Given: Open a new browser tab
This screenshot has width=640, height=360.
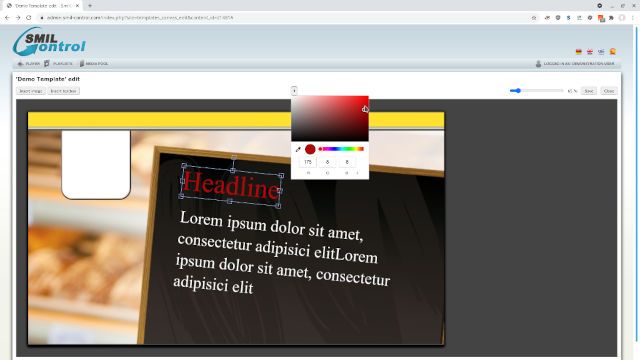Looking at the screenshot, I should [x=90, y=6].
